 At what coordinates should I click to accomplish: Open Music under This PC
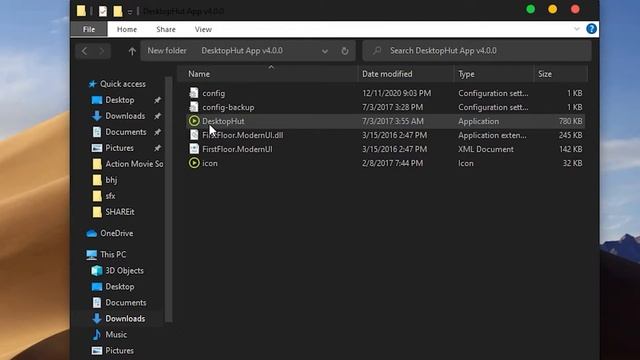[x=116, y=334]
